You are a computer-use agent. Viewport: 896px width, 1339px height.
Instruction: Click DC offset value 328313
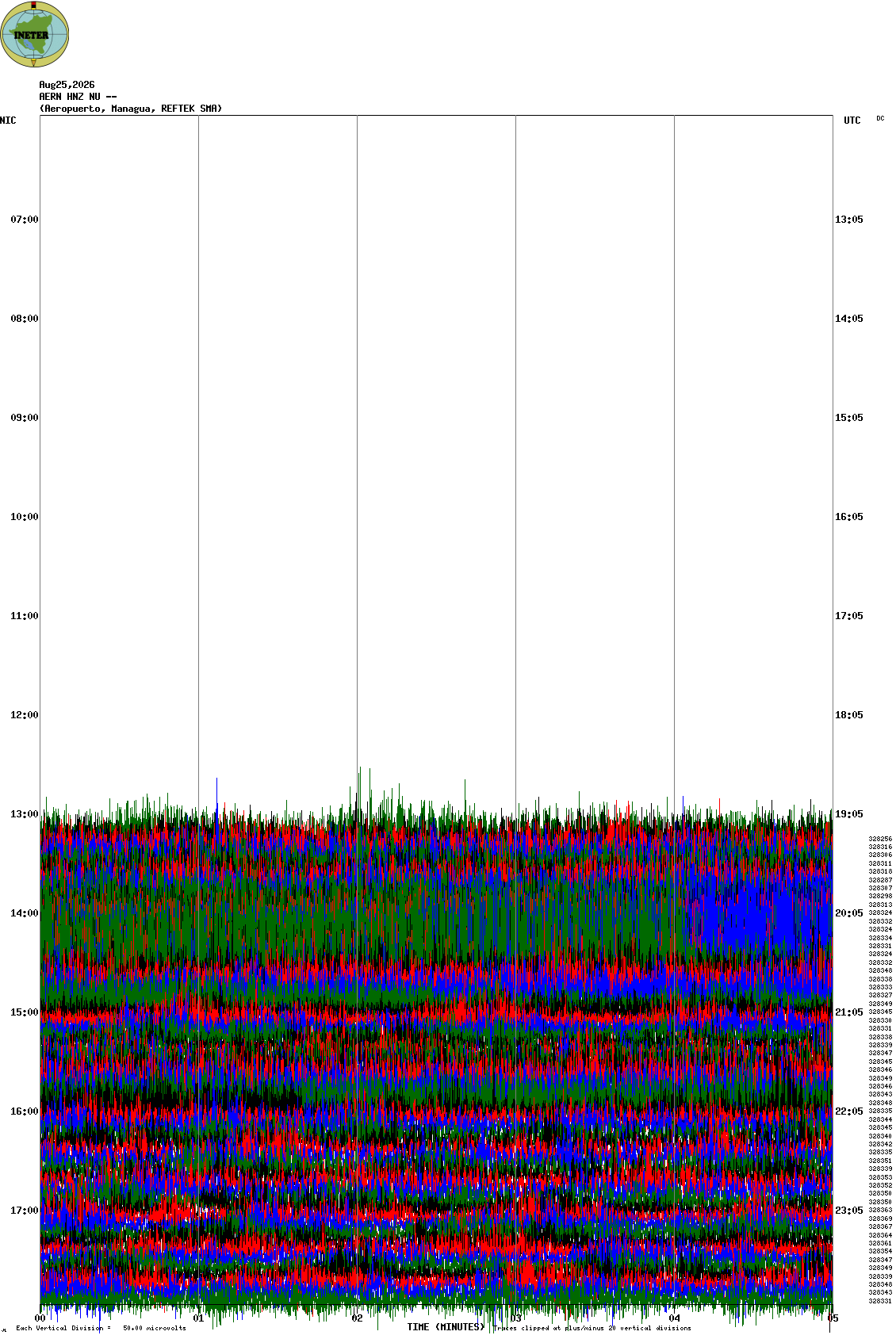pyautogui.click(x=880, y=905)
